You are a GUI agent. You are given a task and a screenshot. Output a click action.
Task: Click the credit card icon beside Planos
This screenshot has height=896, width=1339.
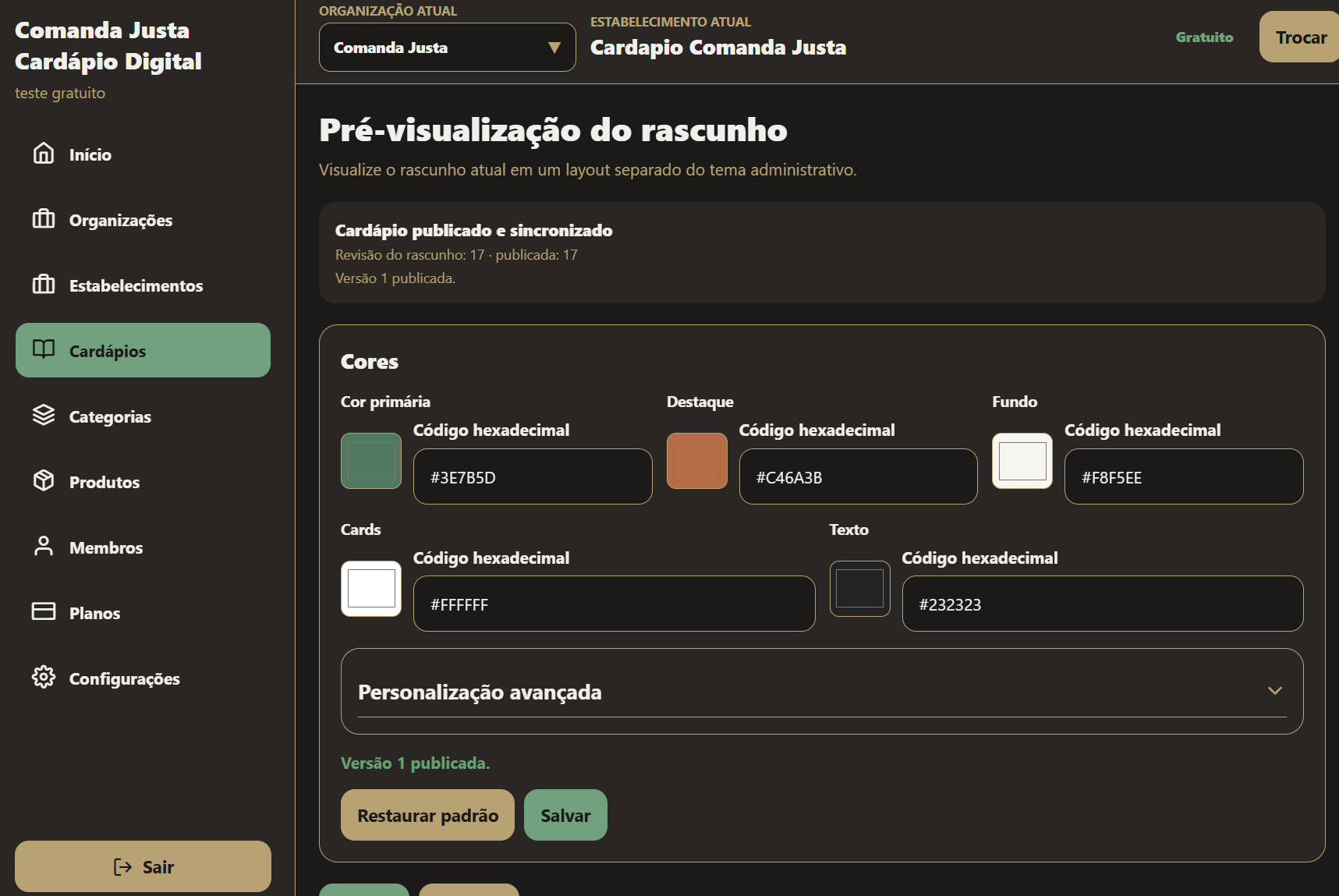(44, 612)
